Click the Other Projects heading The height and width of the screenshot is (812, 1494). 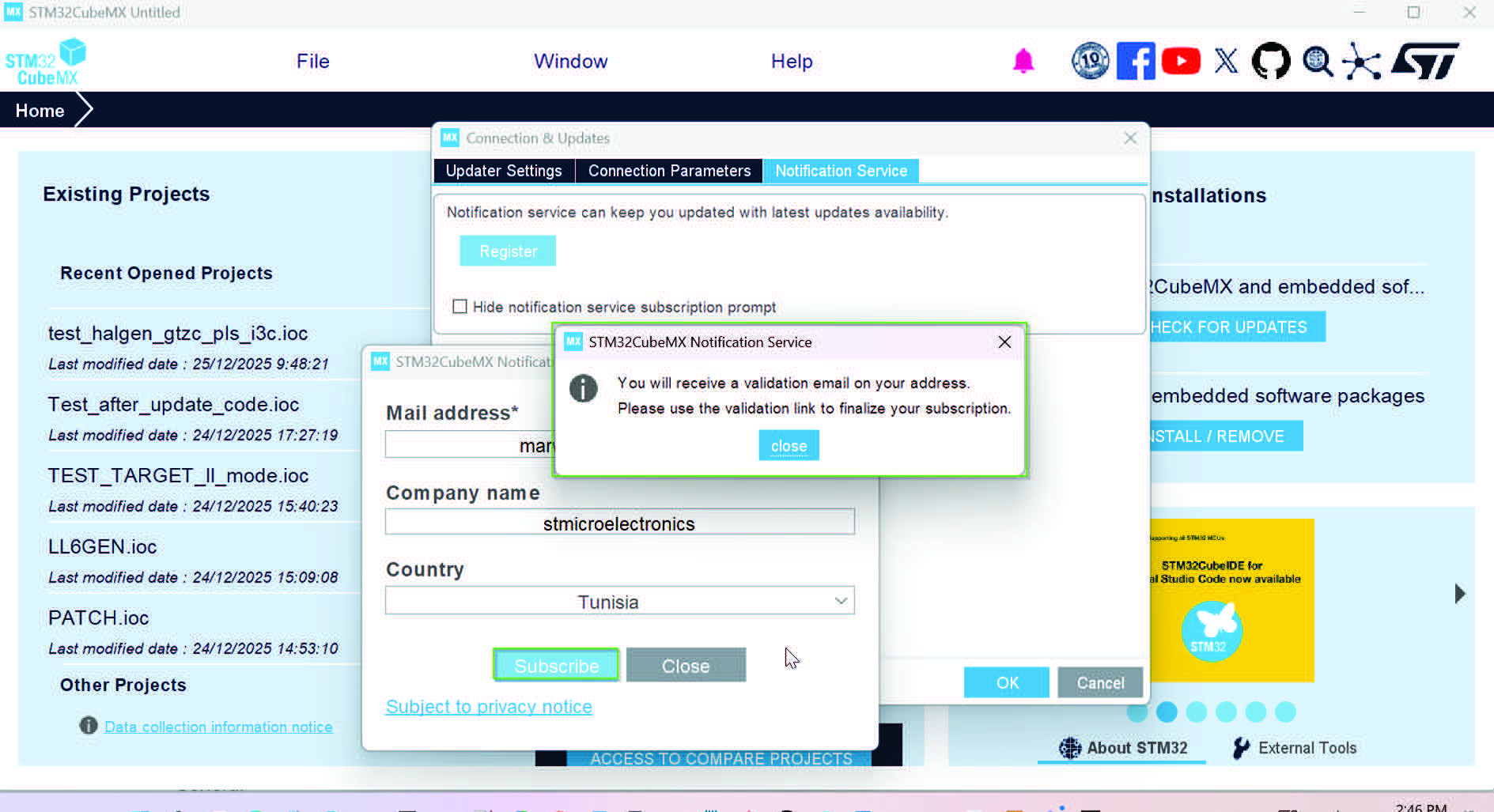(x=123, y=685)
